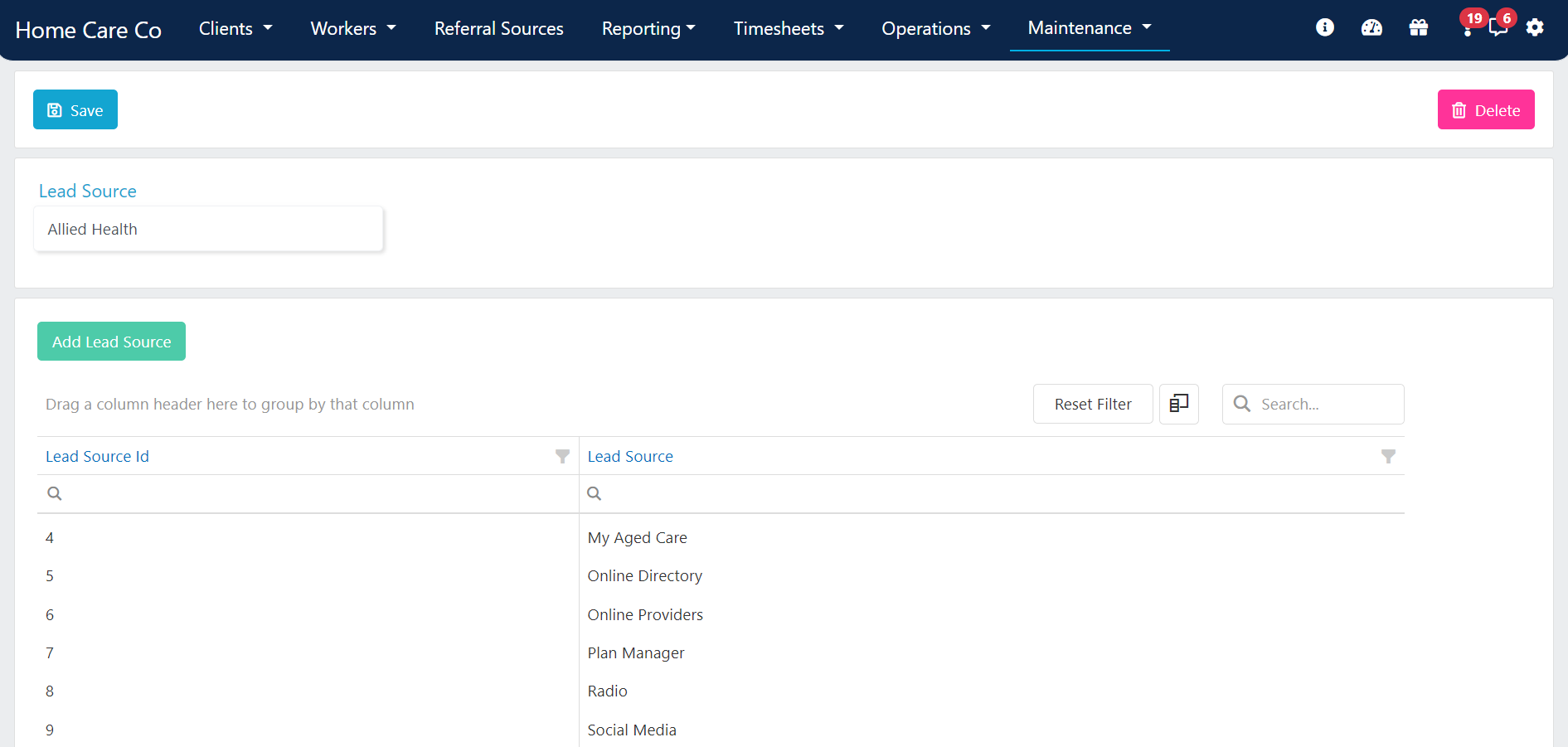This screenshot has width=1568, height=747.
Task: Select the Online Providers row
Action: click(x=721, y=614)
